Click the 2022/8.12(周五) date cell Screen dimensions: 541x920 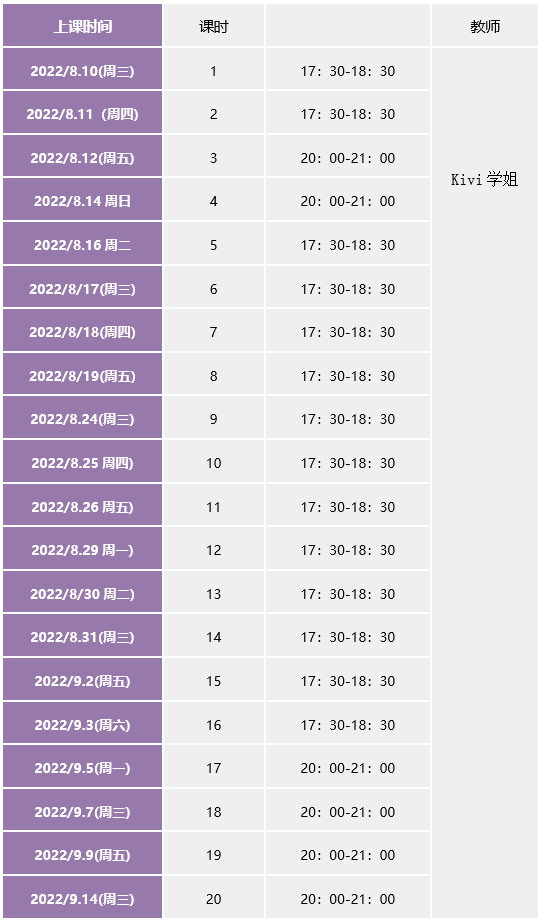coord(82,157)
